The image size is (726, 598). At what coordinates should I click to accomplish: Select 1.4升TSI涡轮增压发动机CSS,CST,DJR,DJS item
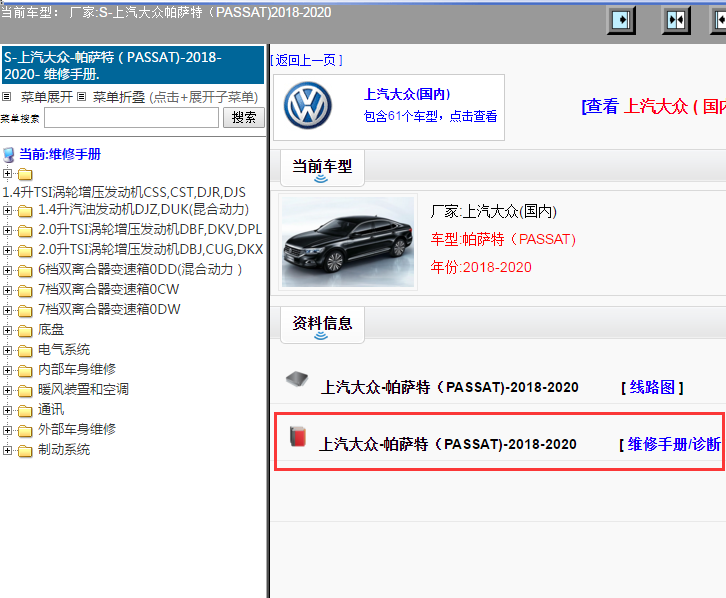(124, 192)
